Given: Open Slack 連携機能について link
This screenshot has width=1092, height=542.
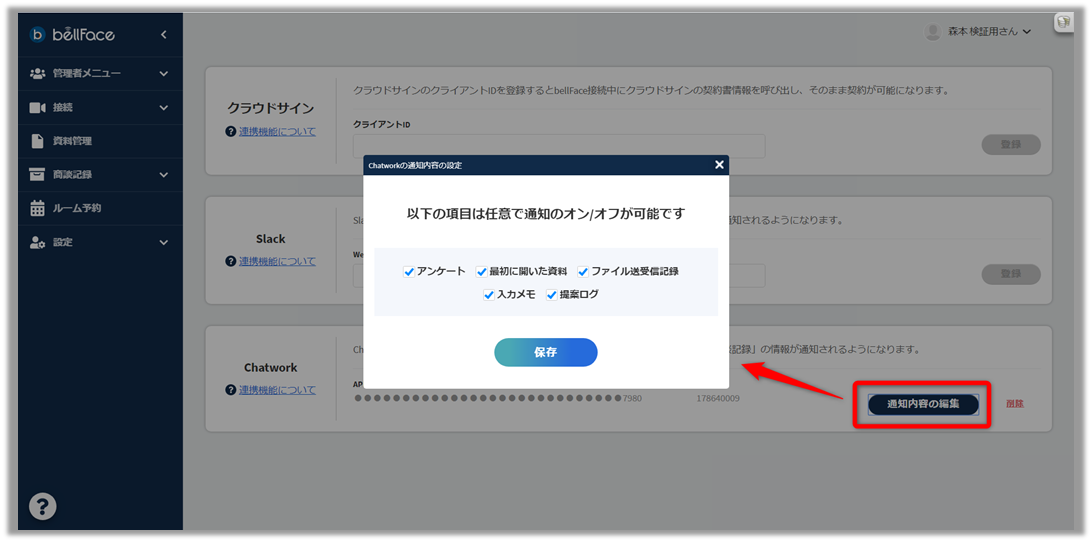Looking at the screenshot, I should coord(277,261).
